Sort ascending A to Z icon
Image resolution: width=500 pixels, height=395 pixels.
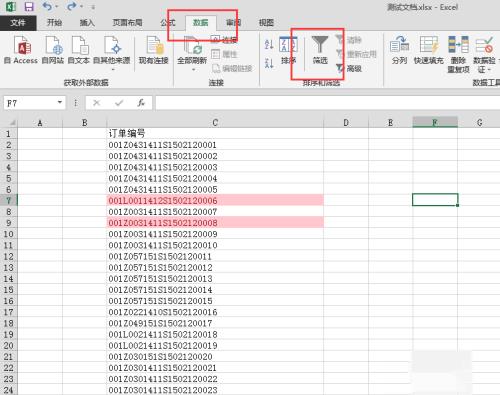pos(269,44)
